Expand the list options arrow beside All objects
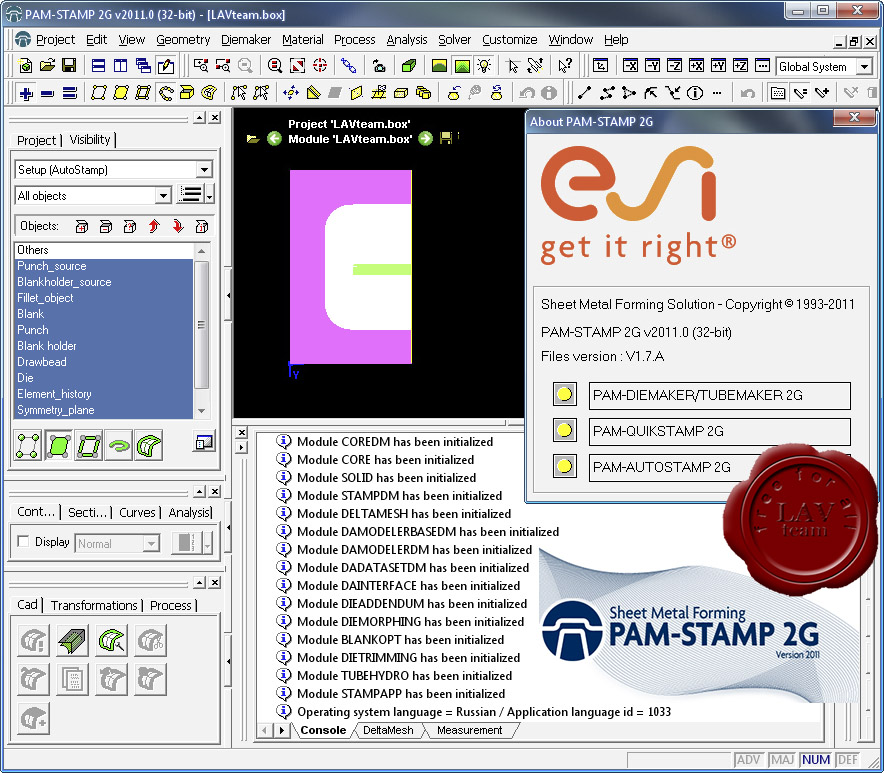The image size is (884, 773). click(210, 195)
